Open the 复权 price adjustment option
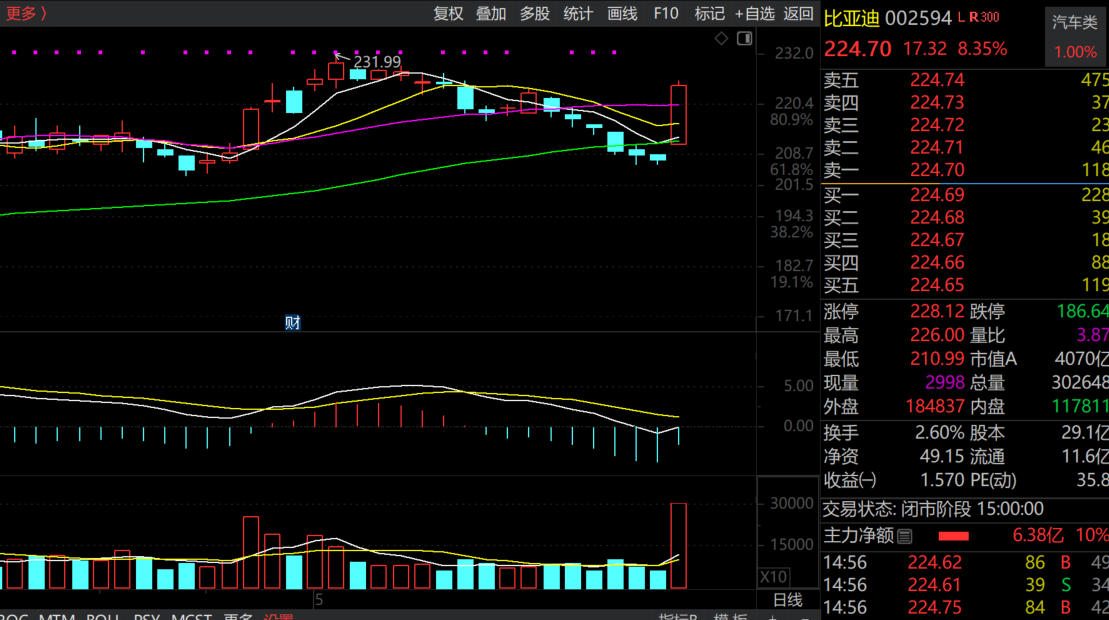The image size is (1109, 620). tap(448, 13)
